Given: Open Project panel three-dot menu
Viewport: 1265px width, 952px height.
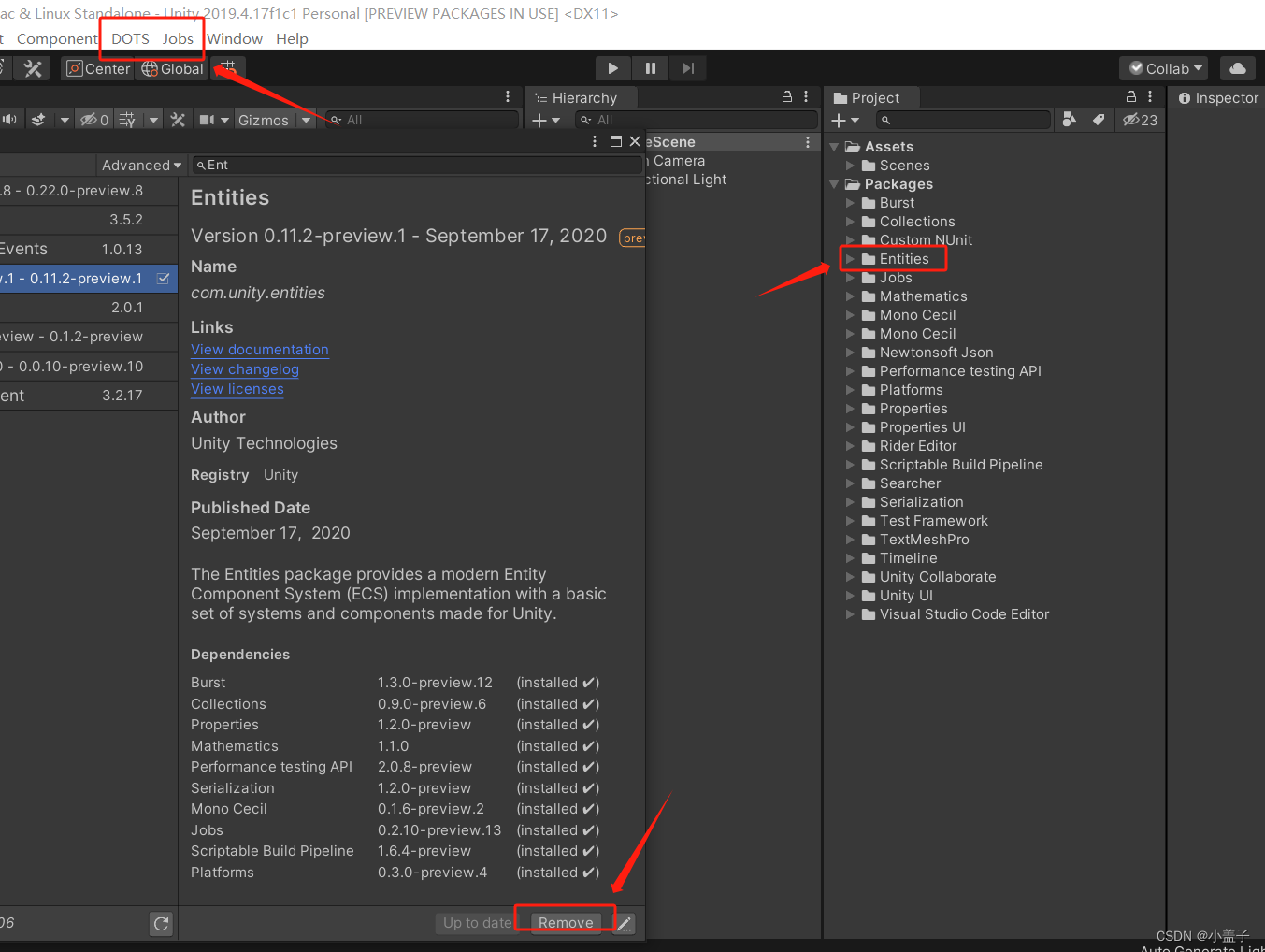Looking at the screenshot, I should (1150, 96).
